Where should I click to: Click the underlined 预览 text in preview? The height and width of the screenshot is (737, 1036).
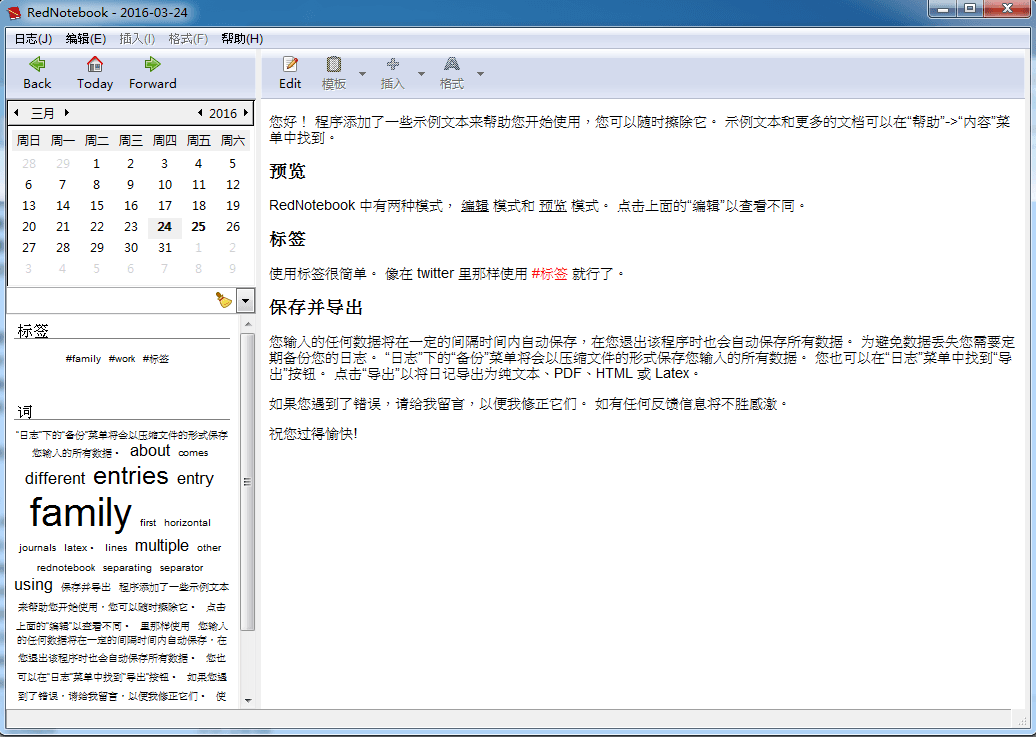tap(553, 206)
